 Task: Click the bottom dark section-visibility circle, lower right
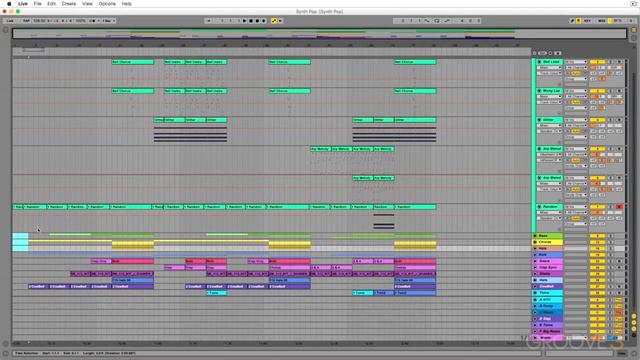pyautogui.click(x=634, y=336)
